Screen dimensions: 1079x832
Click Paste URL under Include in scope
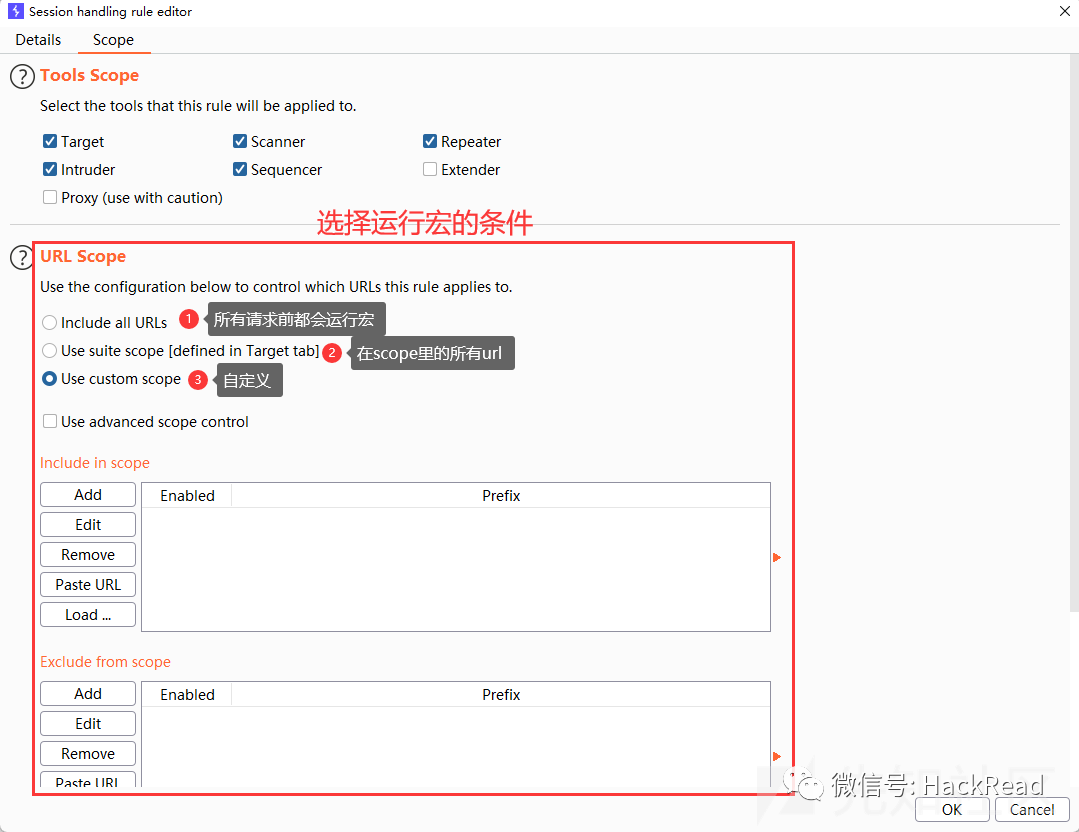(x=88, y=584)
